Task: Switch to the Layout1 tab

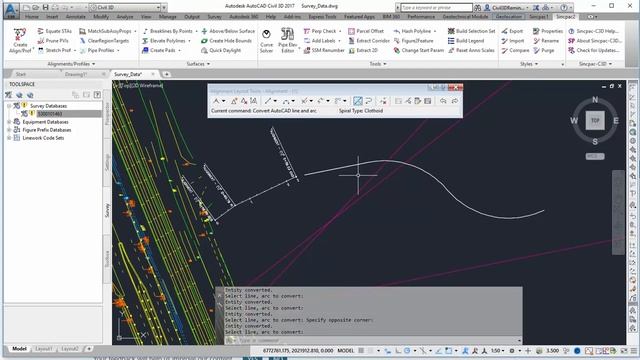Action: 44,349
